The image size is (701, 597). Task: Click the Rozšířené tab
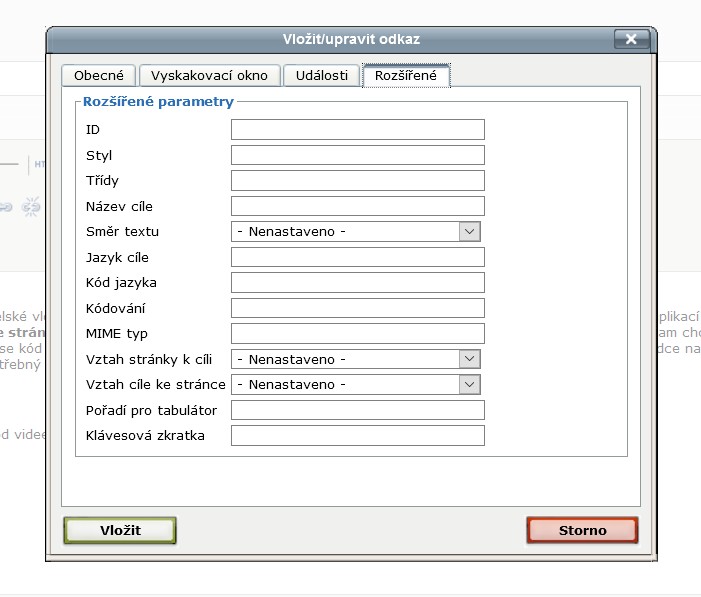[406, 76]
